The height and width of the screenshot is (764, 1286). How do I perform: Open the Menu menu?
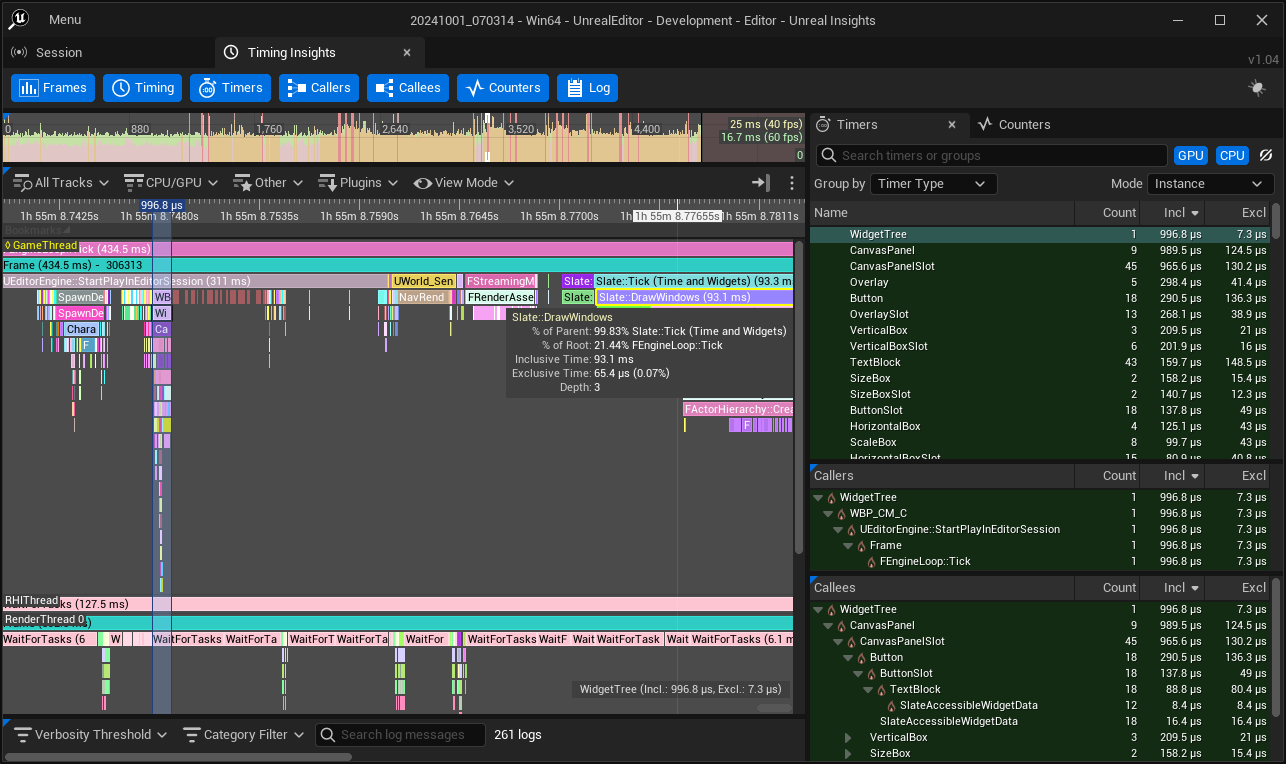click(65, 20)
